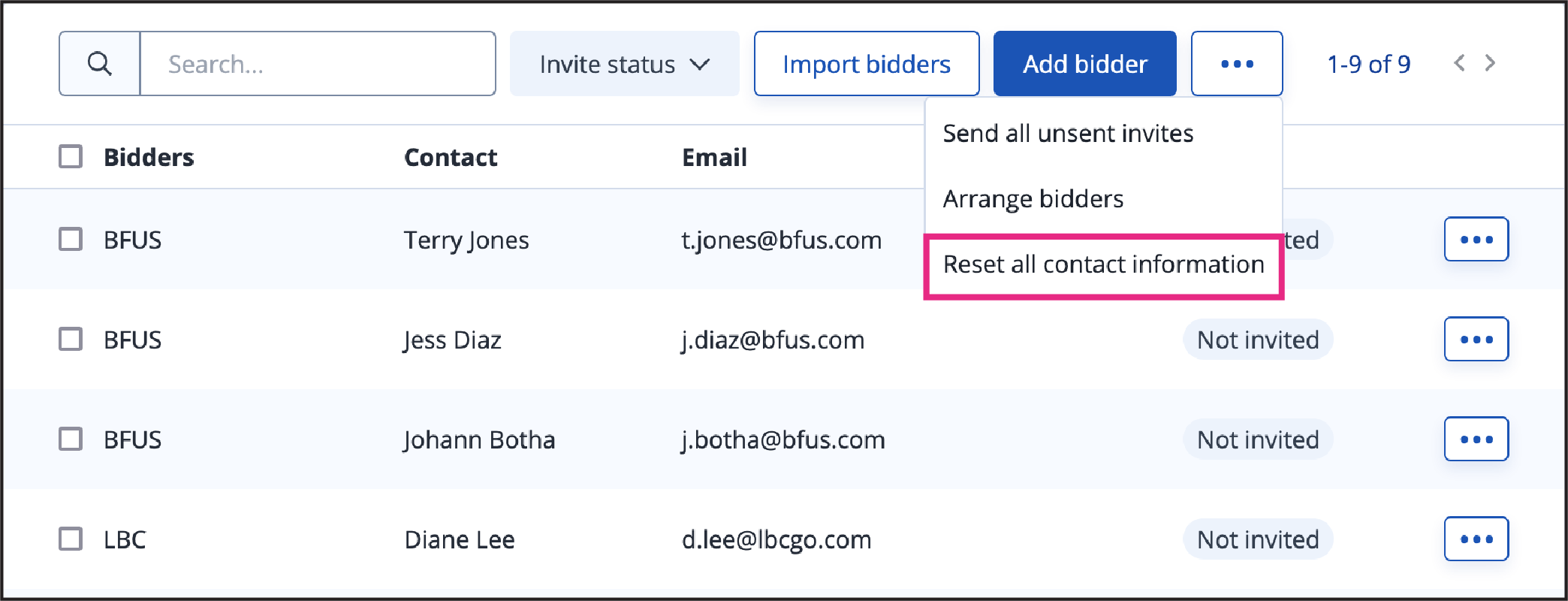This screenshot has height=601, width=1568.
Task: Open row actions for Jess Diaz
Action: pyautogui.click(x=1476, y=339)
